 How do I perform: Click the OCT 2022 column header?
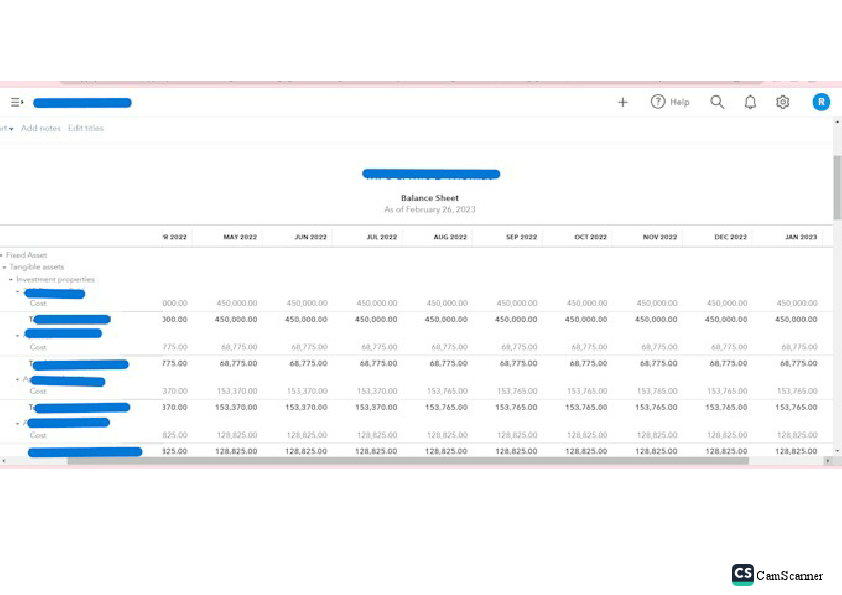(590, 237)
